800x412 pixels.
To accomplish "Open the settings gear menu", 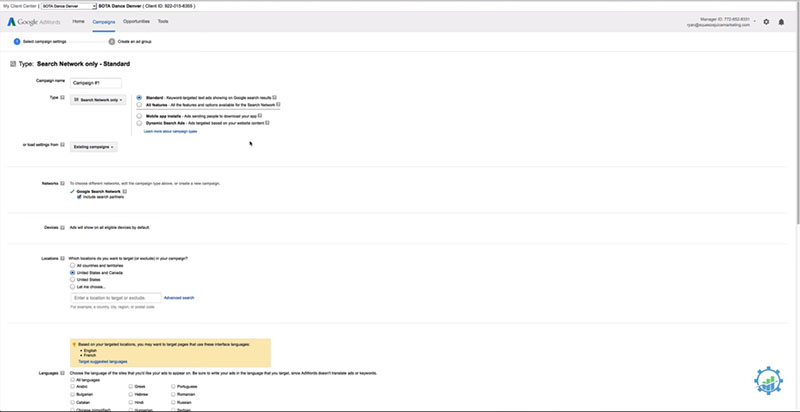I will click(766, 21).
